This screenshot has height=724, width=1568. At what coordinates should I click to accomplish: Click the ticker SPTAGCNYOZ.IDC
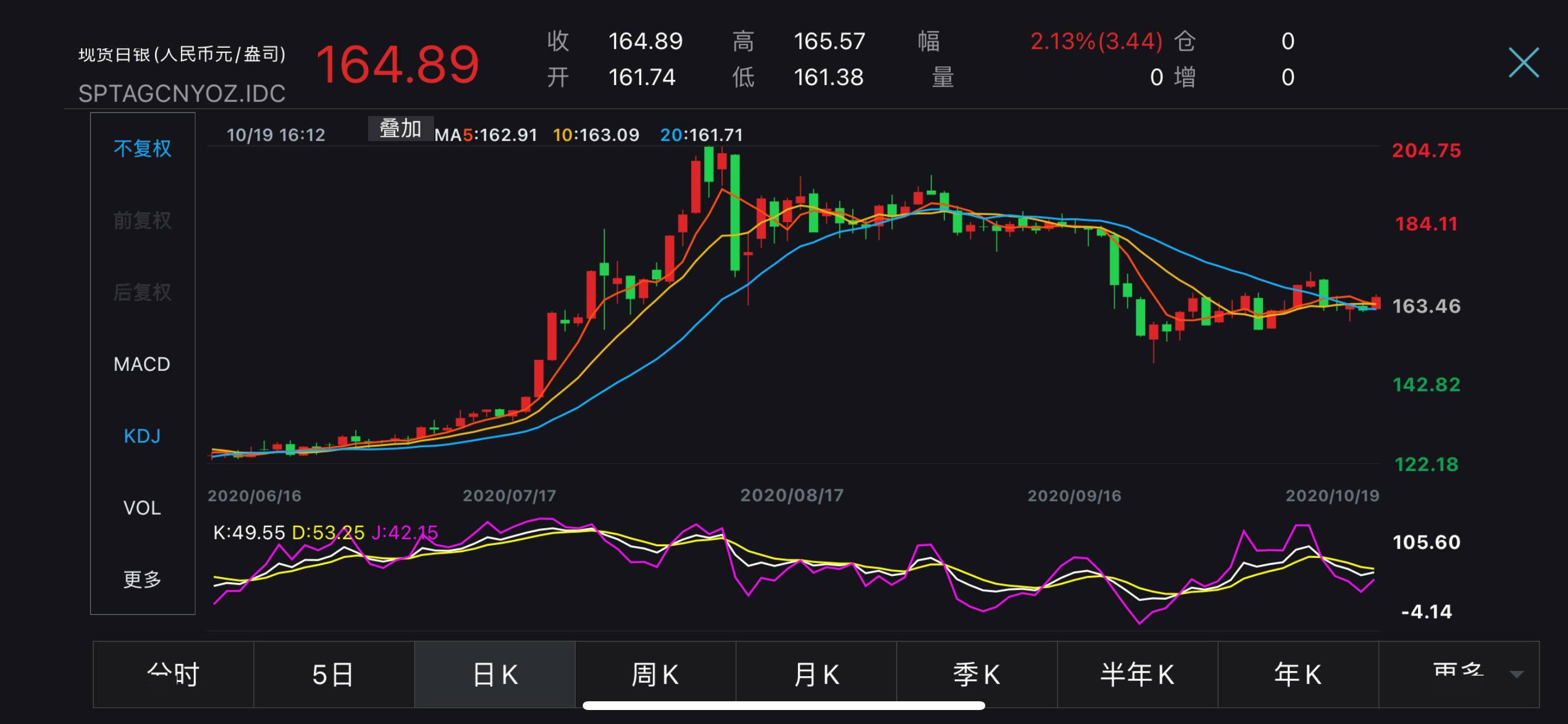182,94
